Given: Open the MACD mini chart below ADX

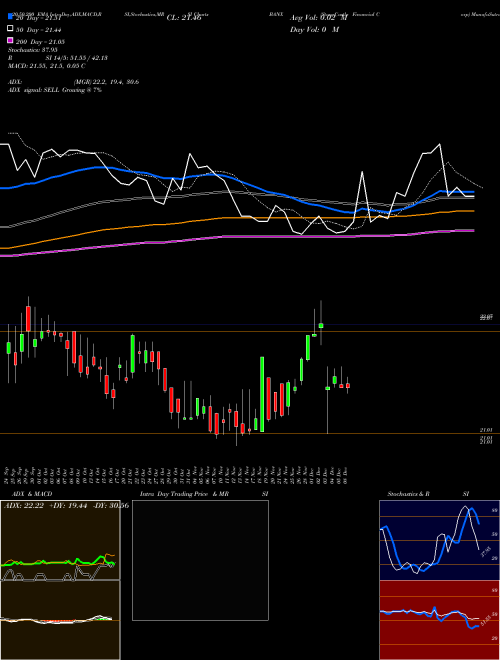Looking at the screenshot, I should coord(60,620).
